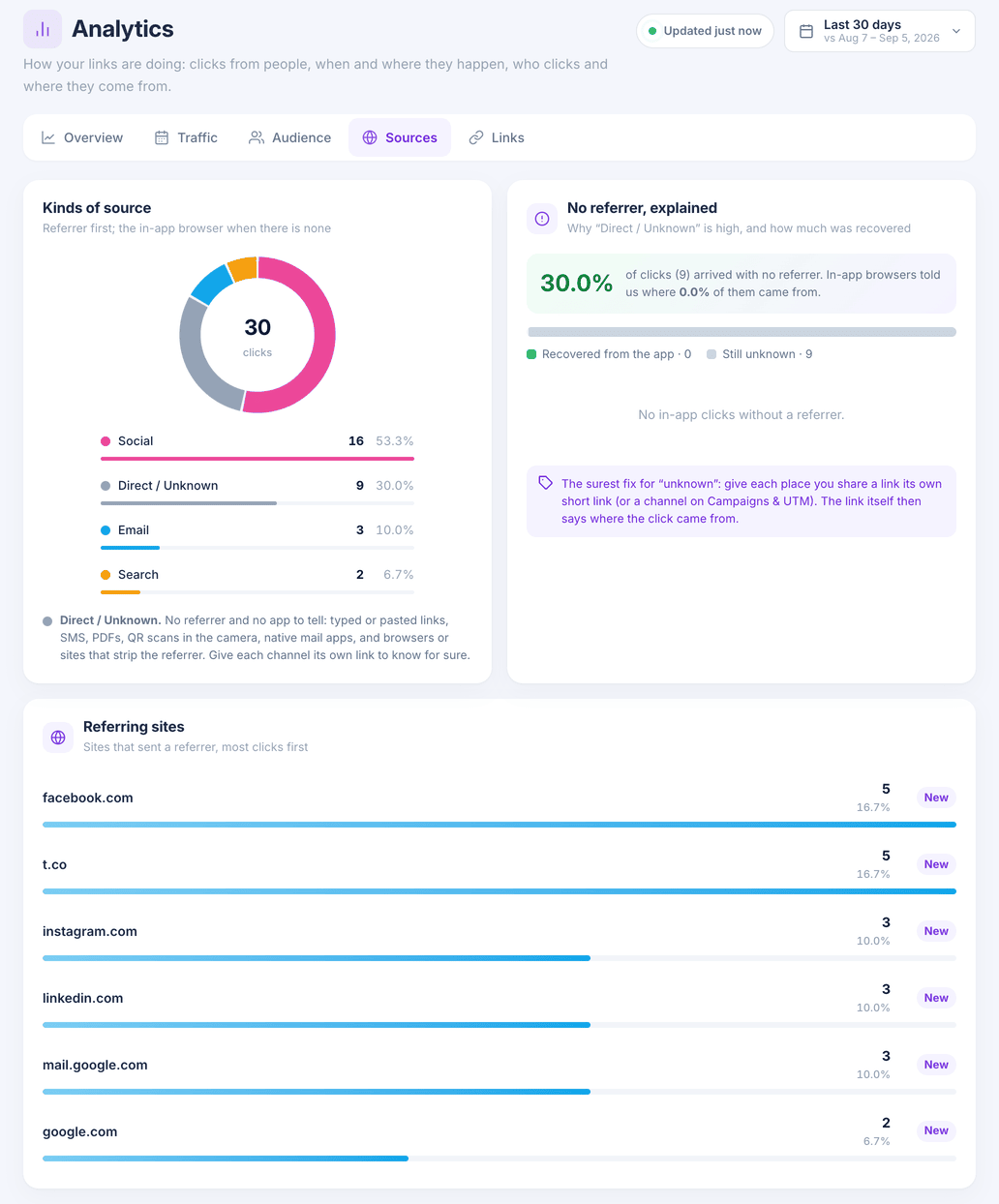Click the New badge for facebook.com
The width and height of the screenshot is (999, 1204).
click(x=936, y=798)
